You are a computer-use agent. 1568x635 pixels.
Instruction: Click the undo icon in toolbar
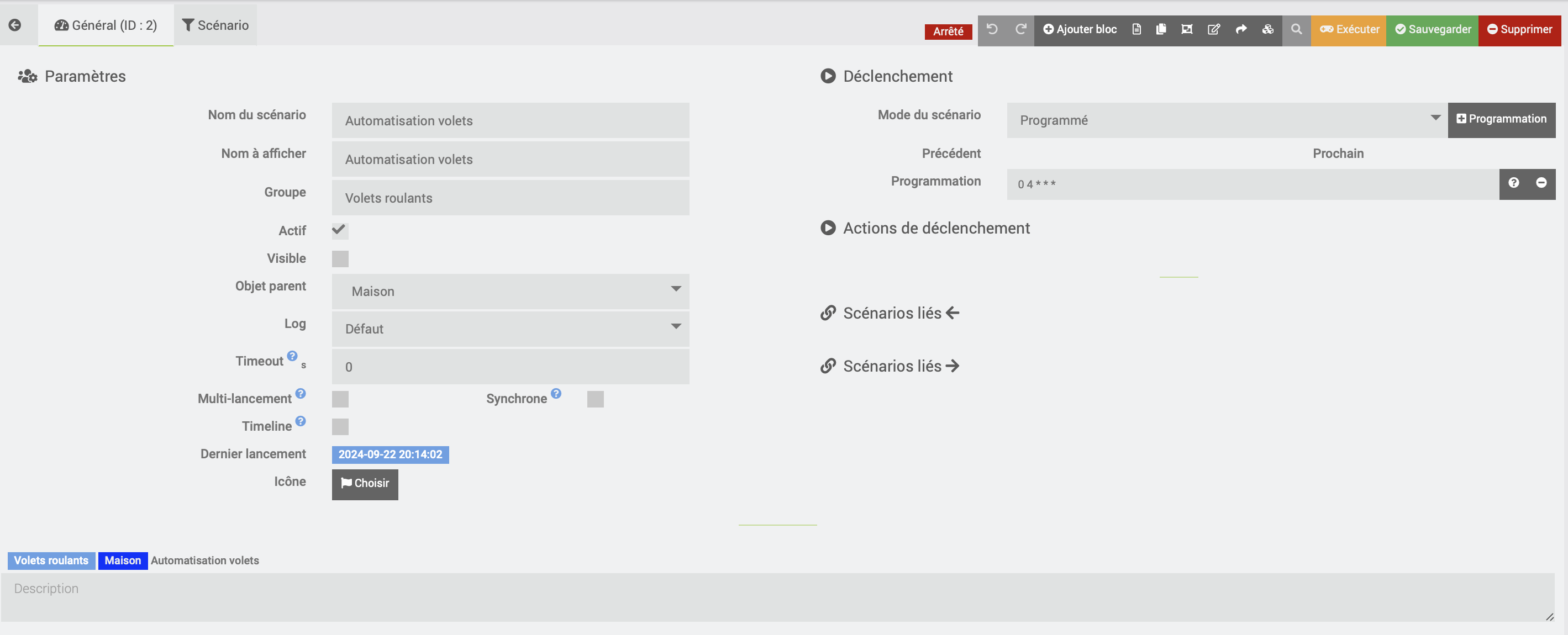pos(992,29)
